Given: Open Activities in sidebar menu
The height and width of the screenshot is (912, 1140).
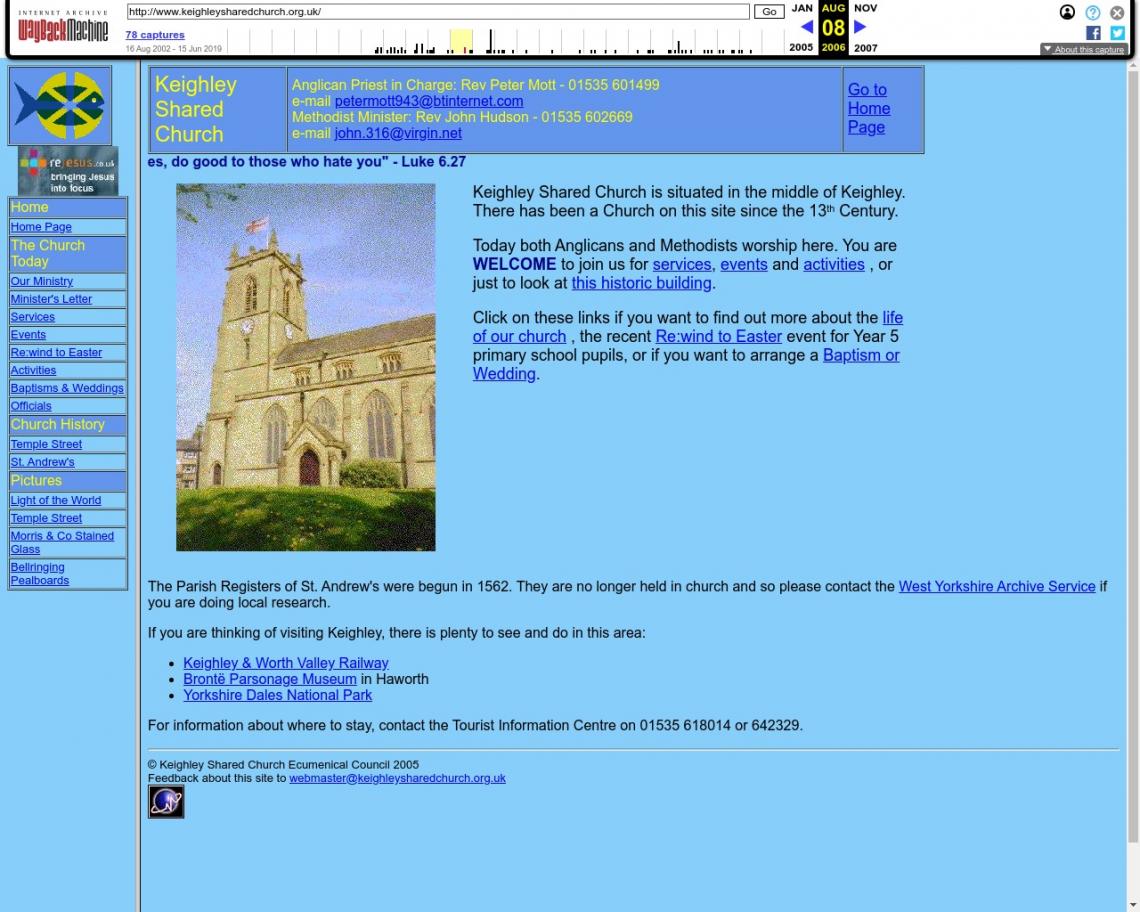Looking at the screenshot, I should (x=33, y=370).
